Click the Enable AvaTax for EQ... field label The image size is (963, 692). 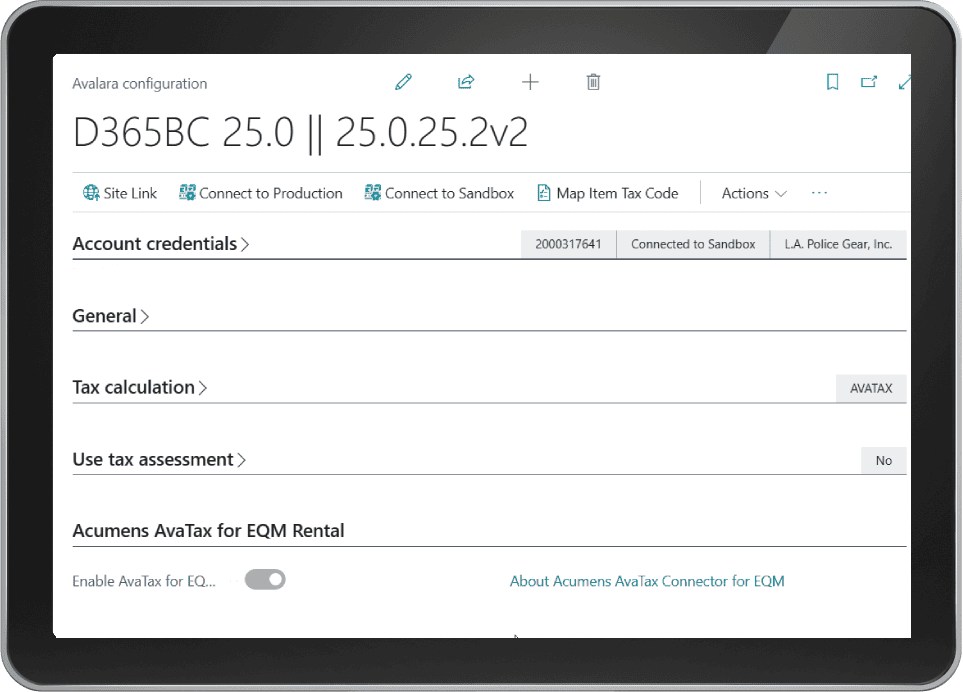(x=144, y=581)
